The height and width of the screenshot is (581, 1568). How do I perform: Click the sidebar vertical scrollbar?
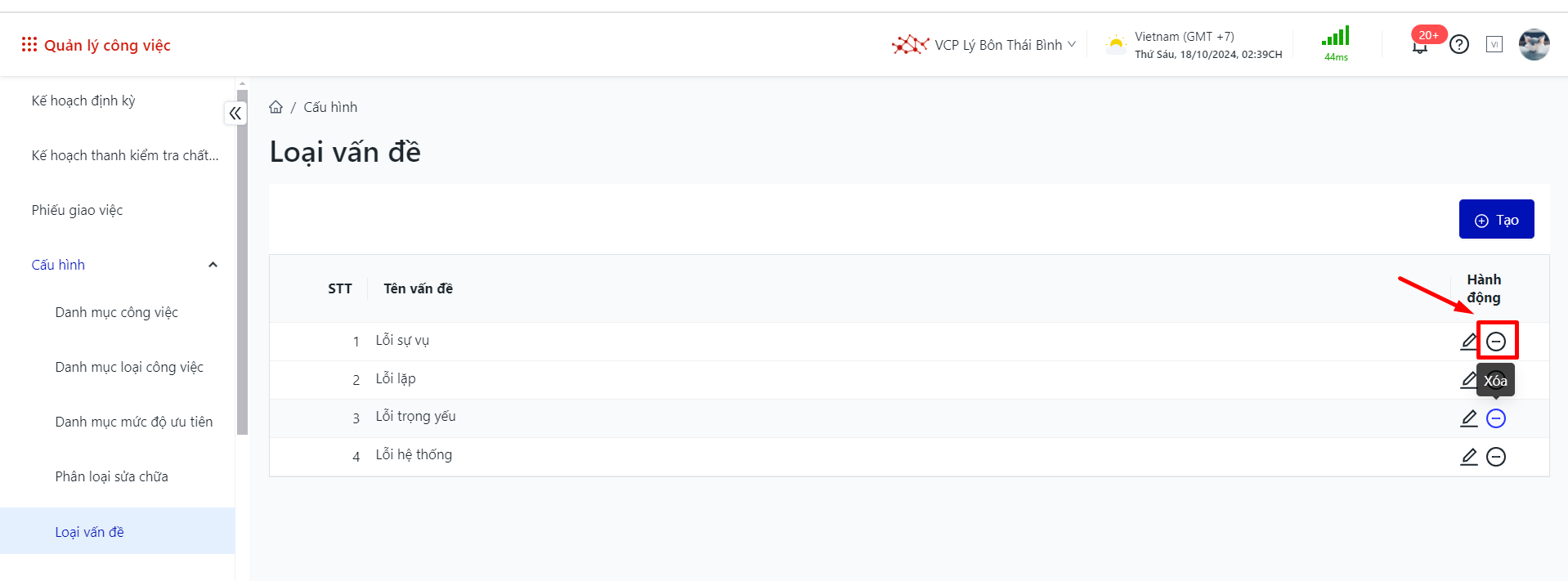pyautogui.click(x=242, y=261)
